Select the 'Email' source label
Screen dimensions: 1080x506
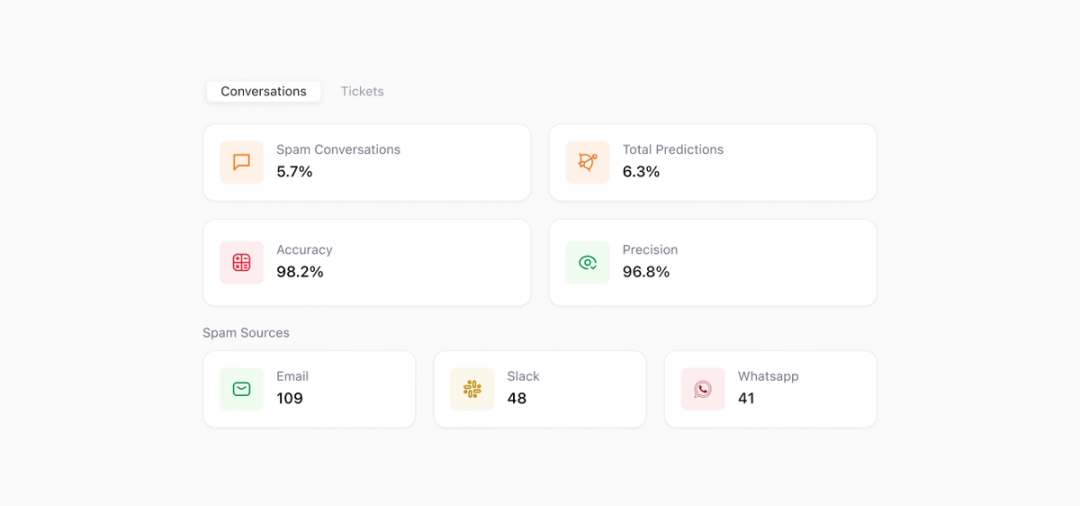pos(293,377)
